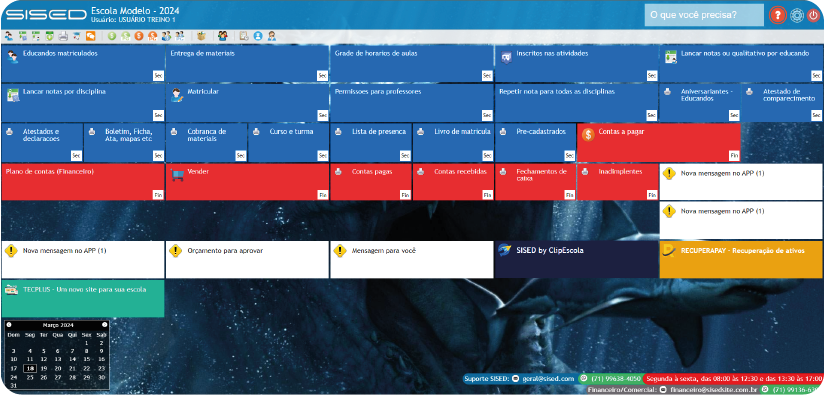This screenshot has width=824, height=395.
Task: Click the printer icon in the toolbar
Action: (x=63, y=36)
